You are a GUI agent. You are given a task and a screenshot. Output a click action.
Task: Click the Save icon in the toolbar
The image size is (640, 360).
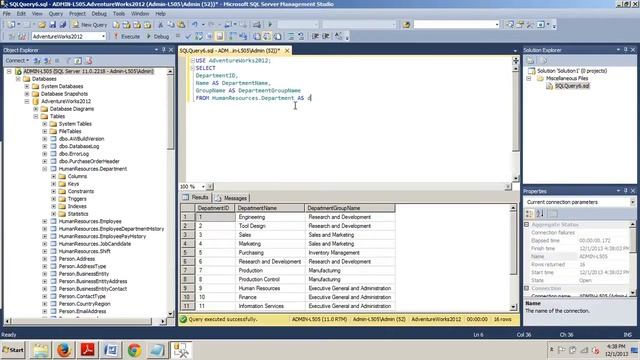(x=53, y=24)
